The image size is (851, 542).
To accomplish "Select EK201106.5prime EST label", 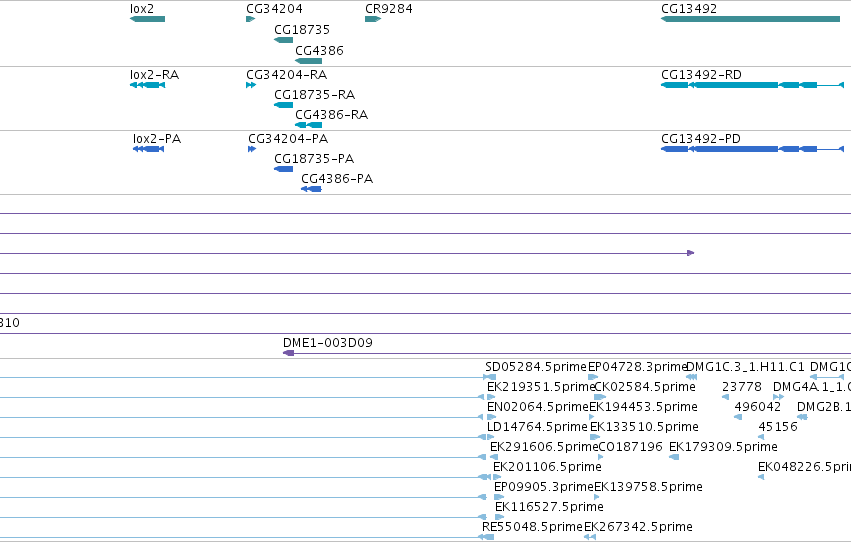I will (x=548, y=467).
